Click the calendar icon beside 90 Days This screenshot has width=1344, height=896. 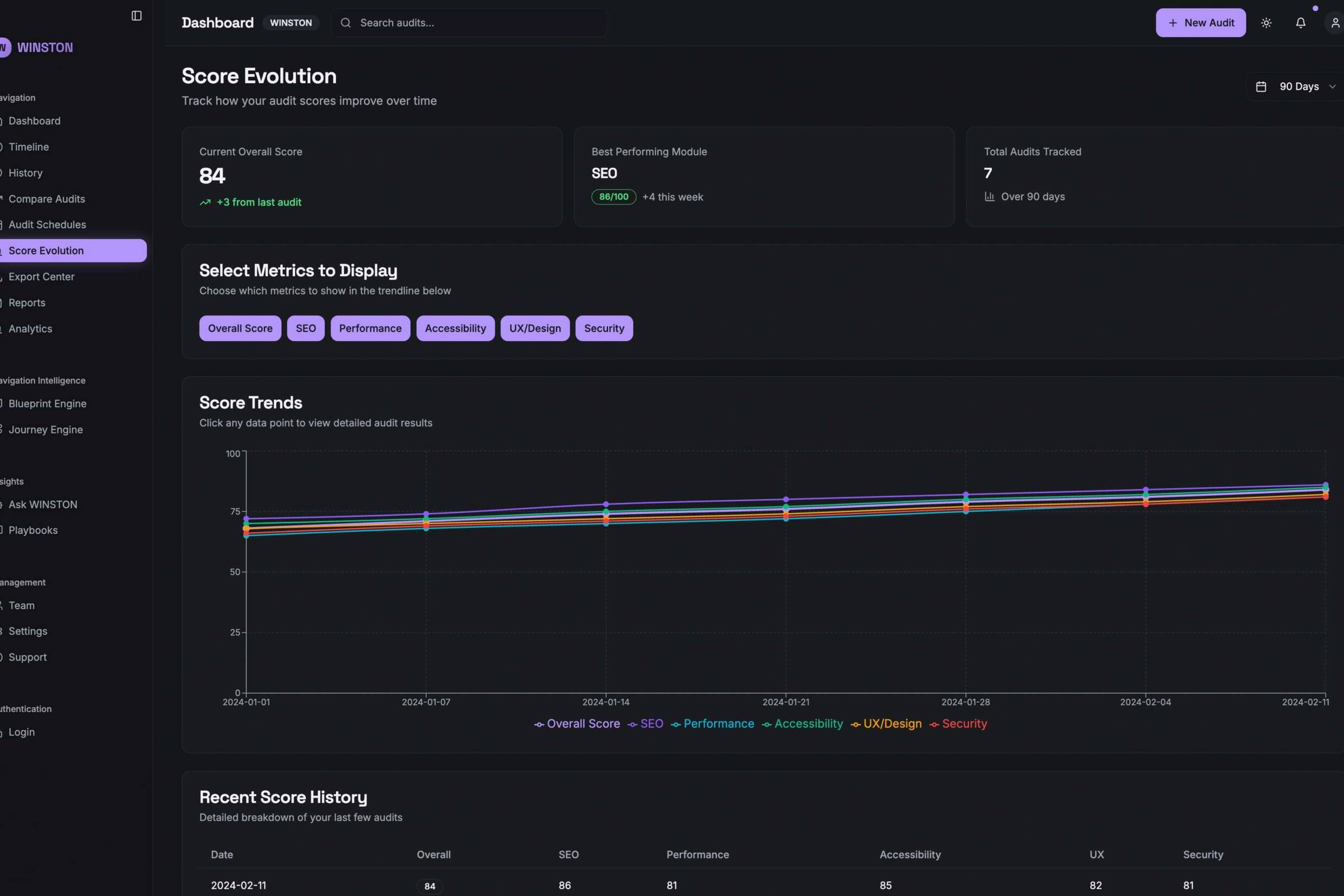1261,87
